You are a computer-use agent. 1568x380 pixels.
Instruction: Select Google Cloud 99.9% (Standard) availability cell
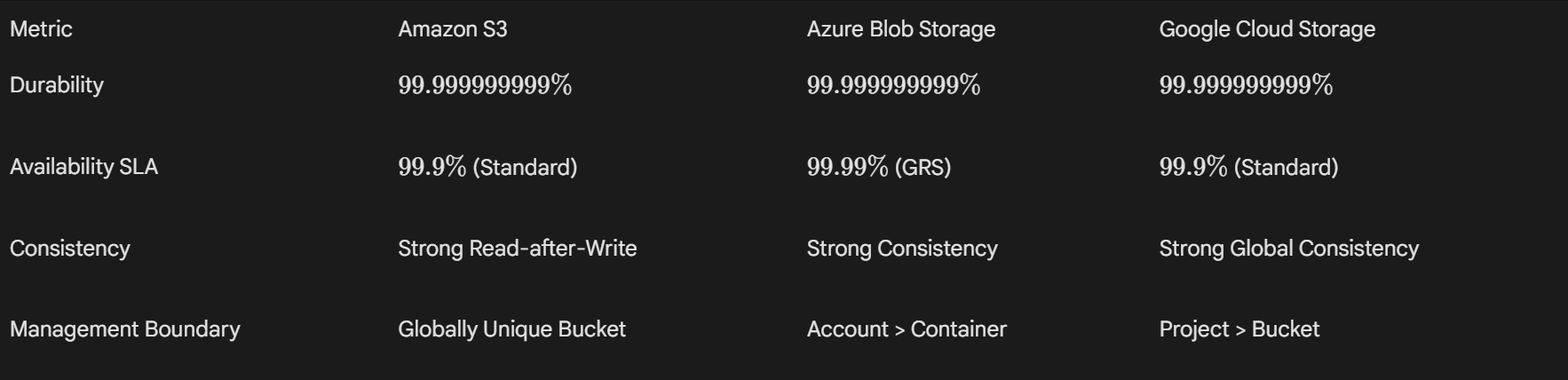point(1248,167)
